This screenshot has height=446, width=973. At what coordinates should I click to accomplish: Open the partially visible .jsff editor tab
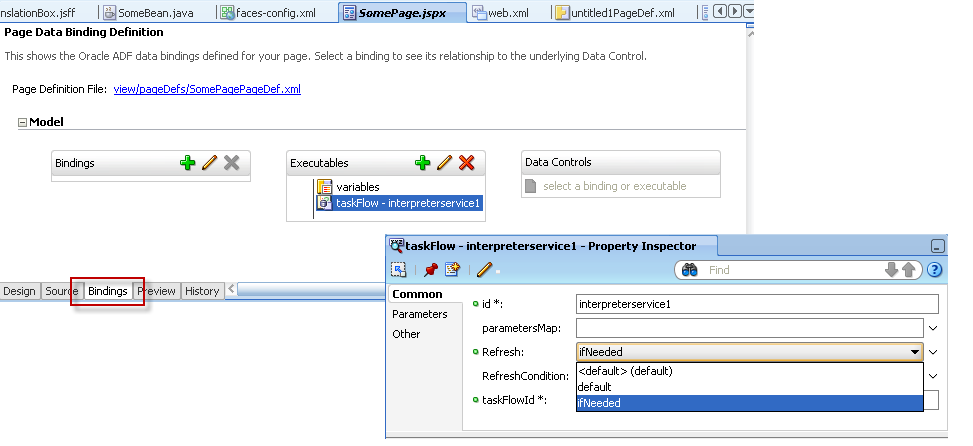[x=38, y=12]
